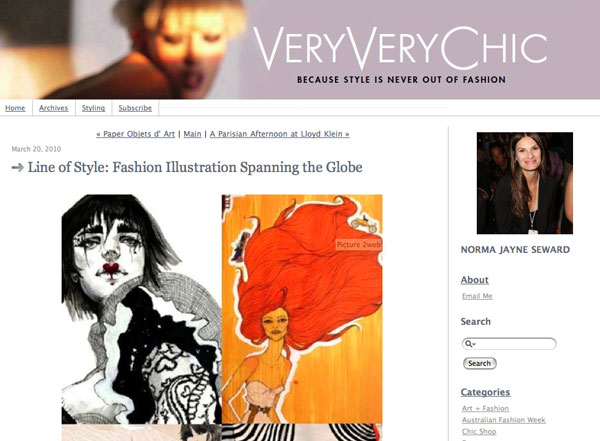
Task: Click Norma Jayne Seward profile photo
Action: pyautogui.click(x=525, y=183)
